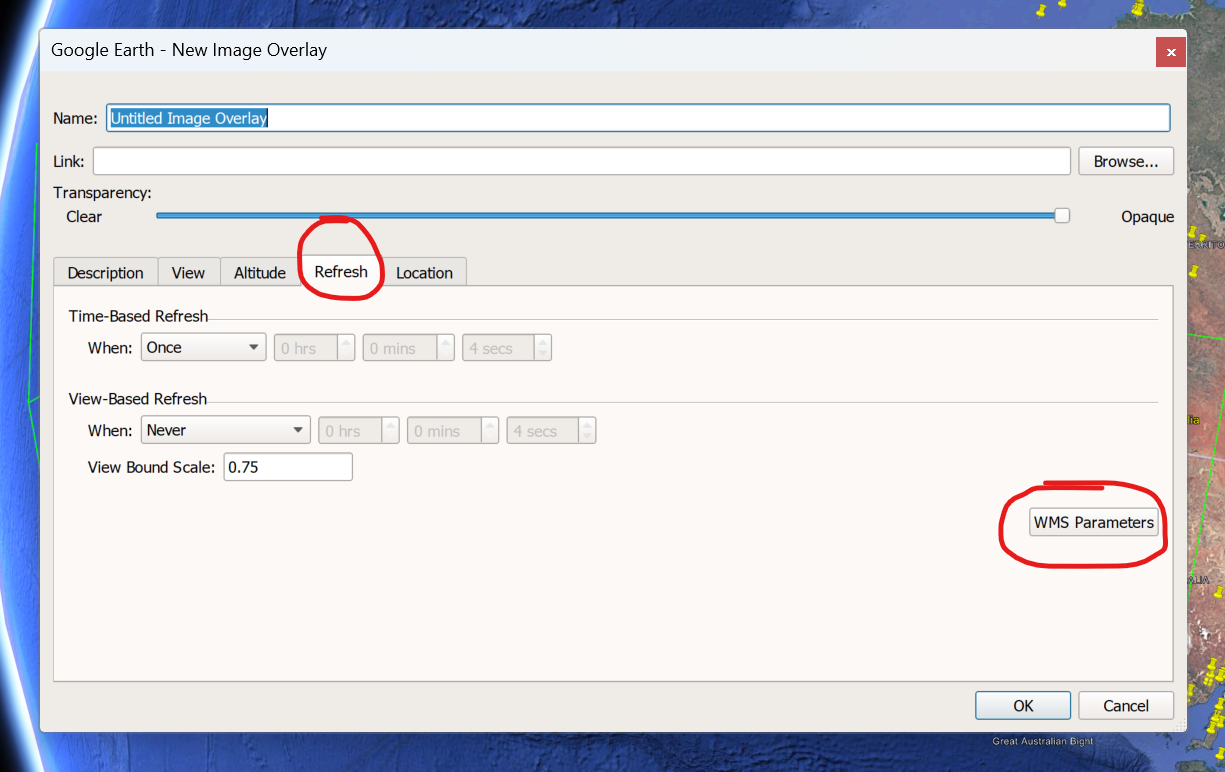Screen dimensions: 1225x772
Task: Open View-Based Refresh When dropdown showing Never
Action: [225, 430]
